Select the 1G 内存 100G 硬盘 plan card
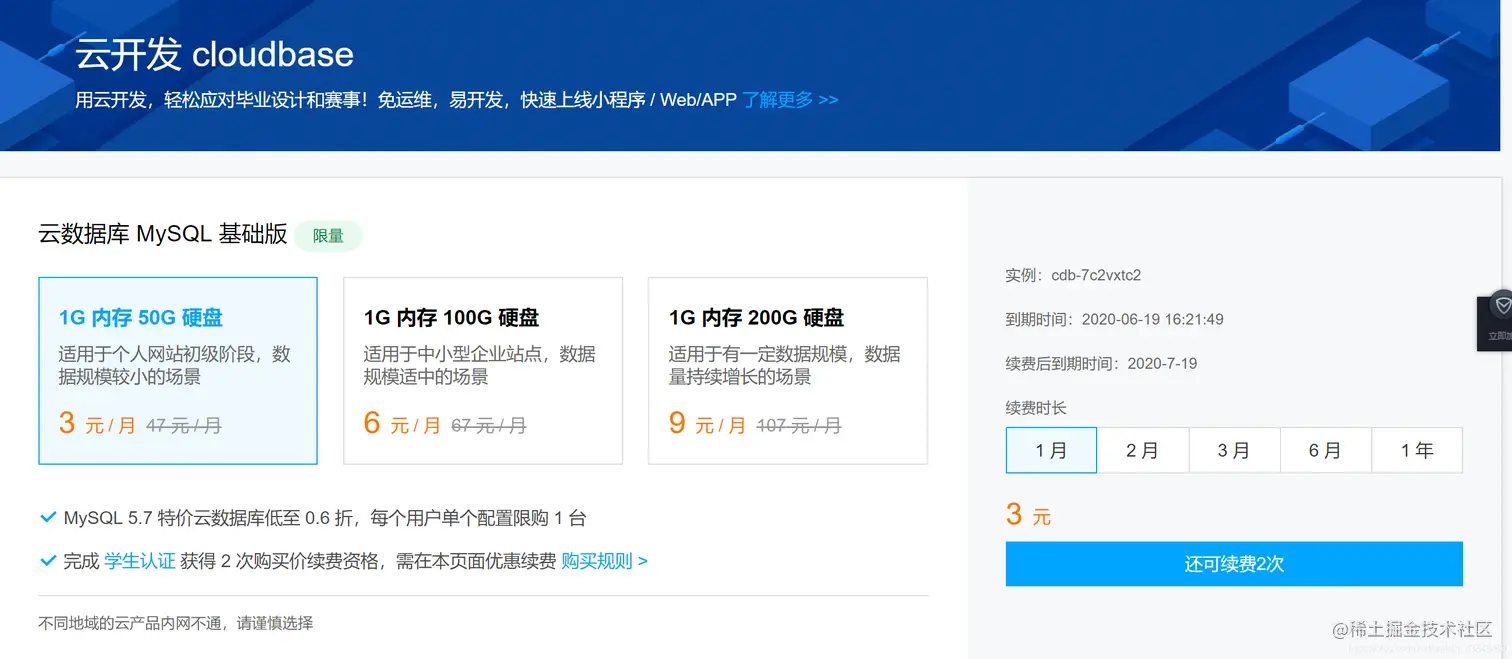Image resolution: width=1512 pixels, height=659 pixels. tap(483, 370)
